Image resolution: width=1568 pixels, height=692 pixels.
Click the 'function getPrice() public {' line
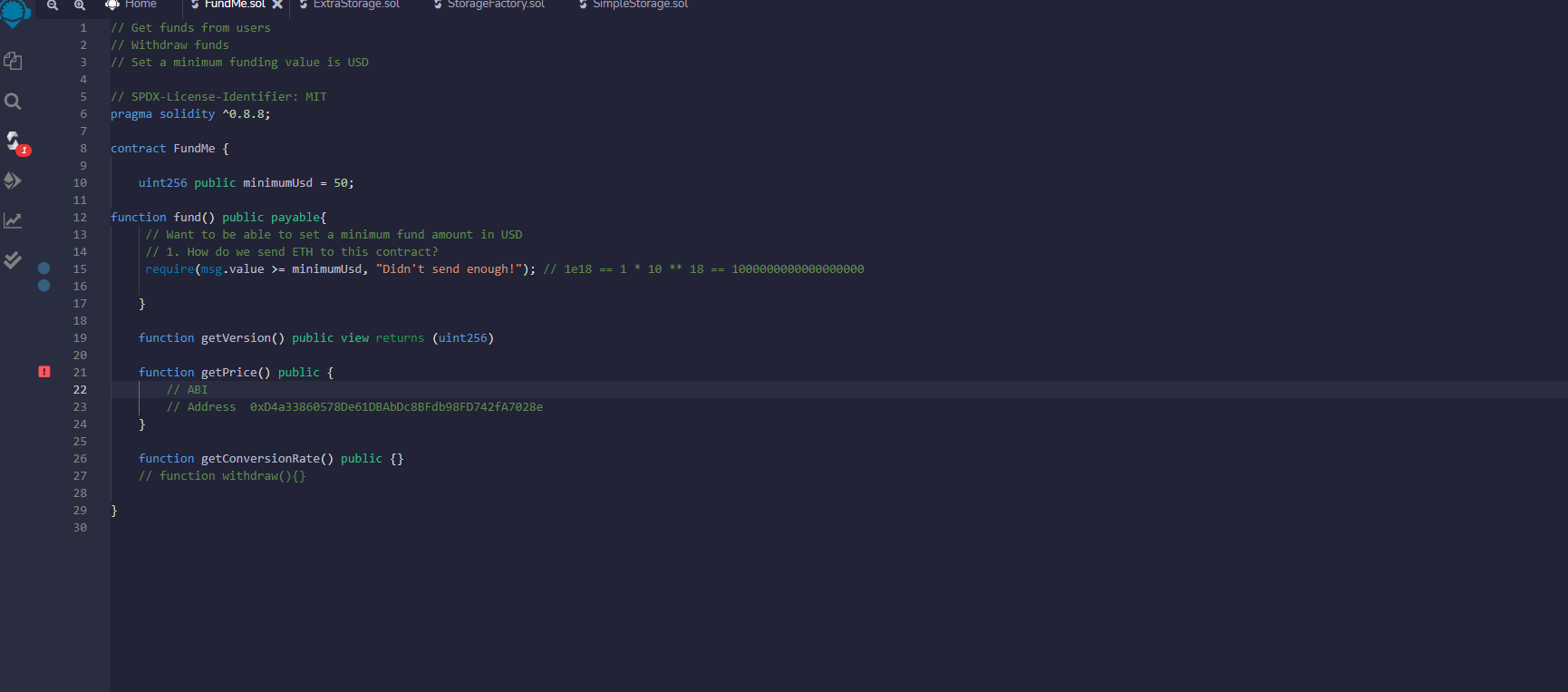tap(236, 373)
